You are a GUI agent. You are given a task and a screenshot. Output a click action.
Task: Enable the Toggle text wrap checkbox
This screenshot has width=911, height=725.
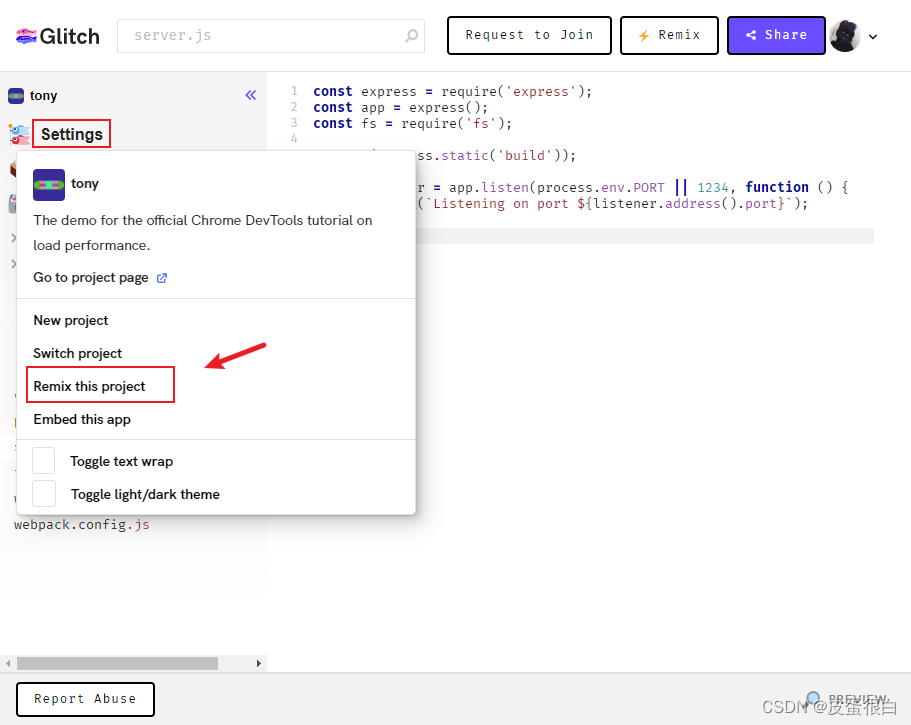44,461
